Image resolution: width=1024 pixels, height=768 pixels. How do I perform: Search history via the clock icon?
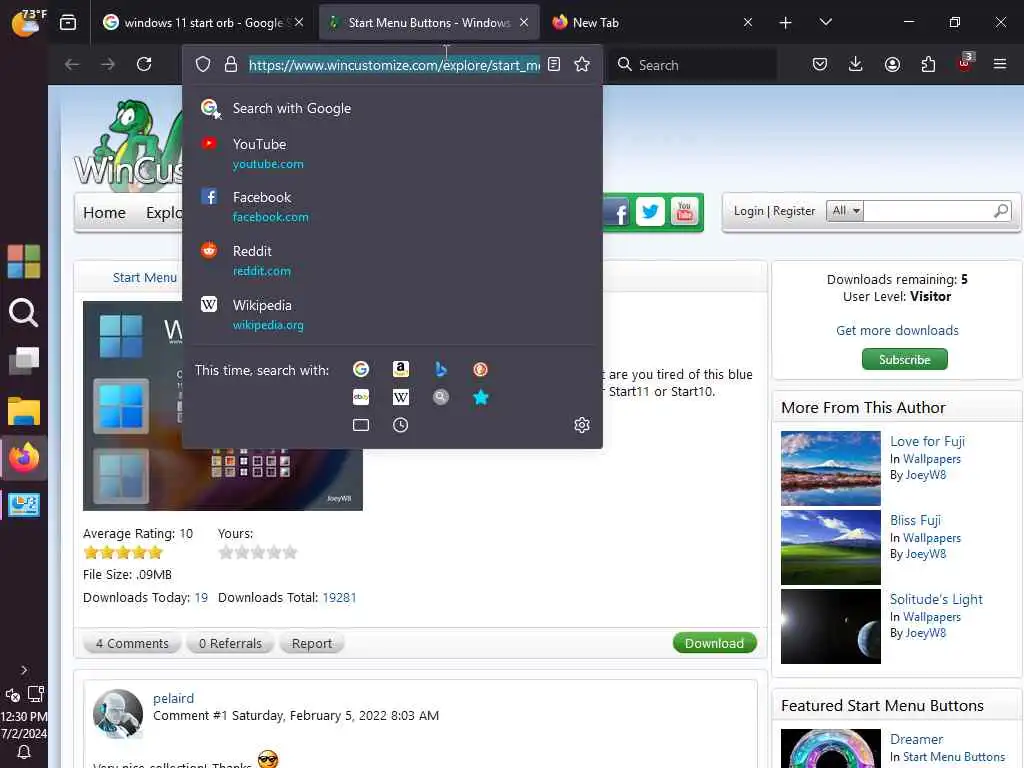[x=400, y=425]
